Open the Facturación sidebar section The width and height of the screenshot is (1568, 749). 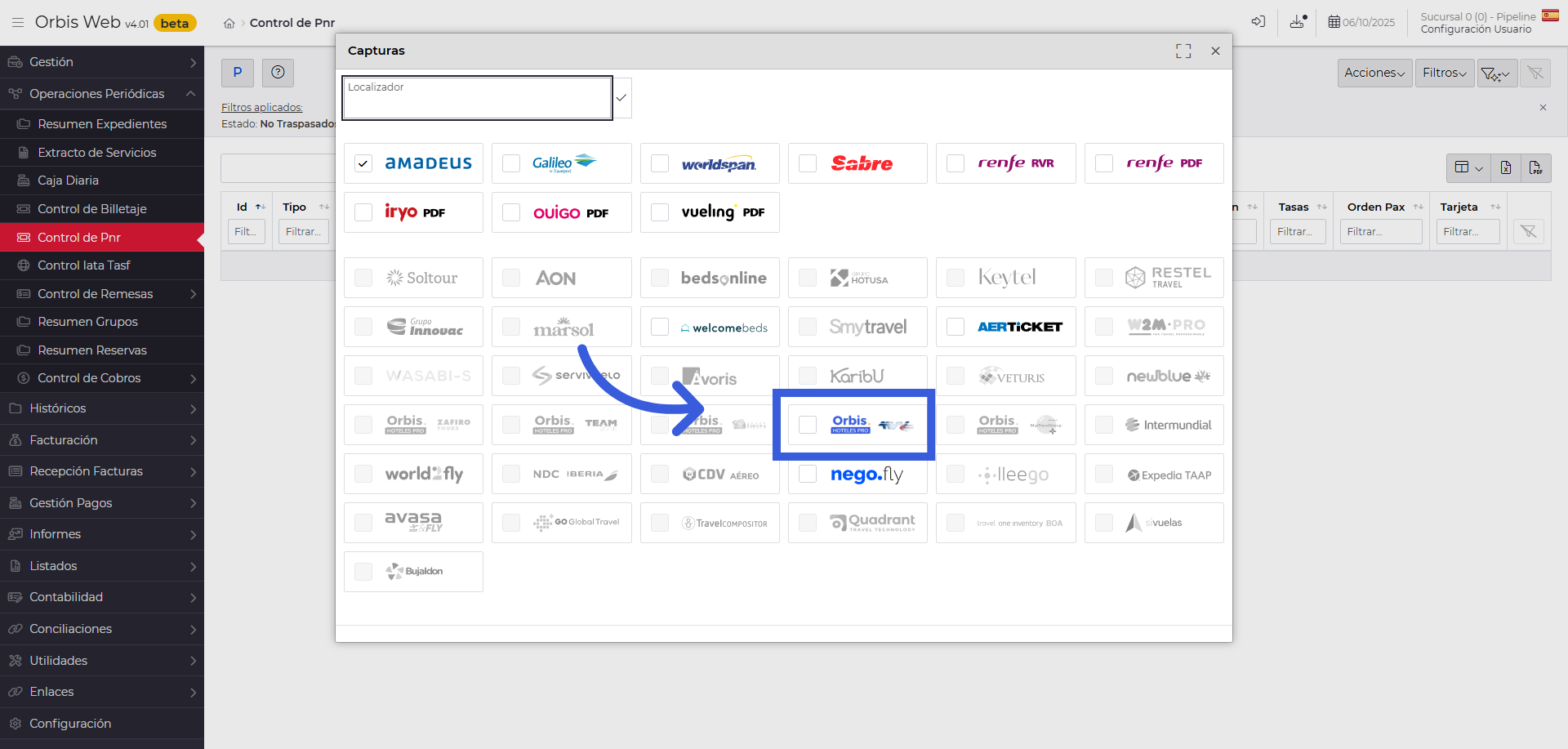coord(102,440)
